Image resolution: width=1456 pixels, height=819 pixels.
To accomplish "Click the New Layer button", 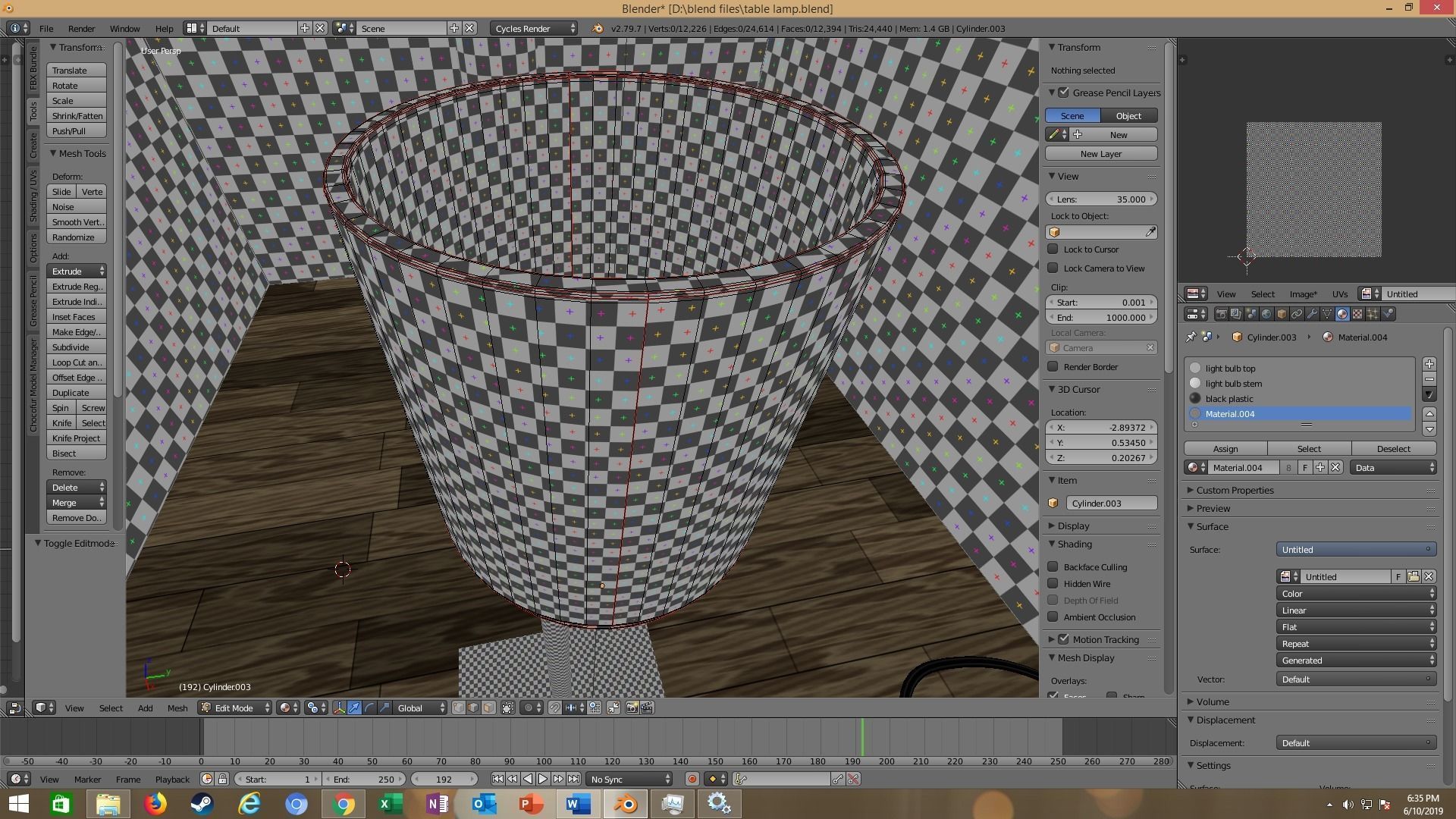I will point(1101,153).
